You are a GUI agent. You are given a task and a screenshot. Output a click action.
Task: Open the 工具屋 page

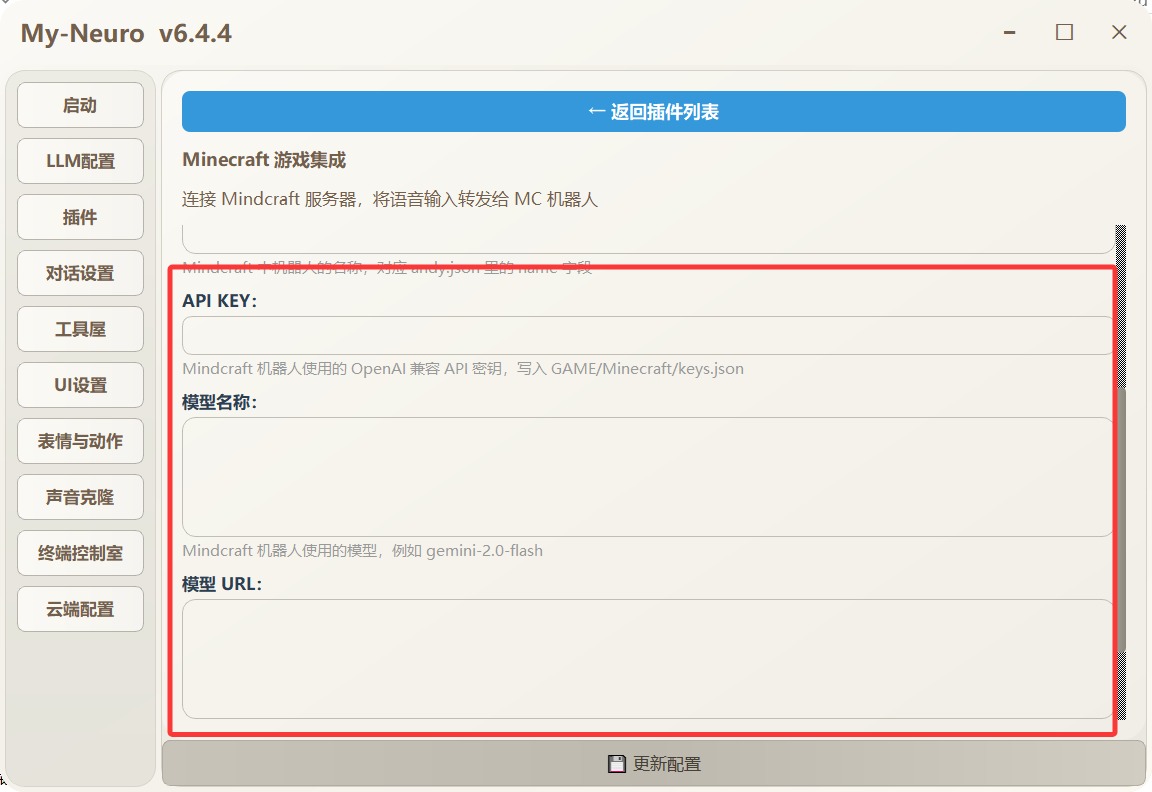[80, 329]
